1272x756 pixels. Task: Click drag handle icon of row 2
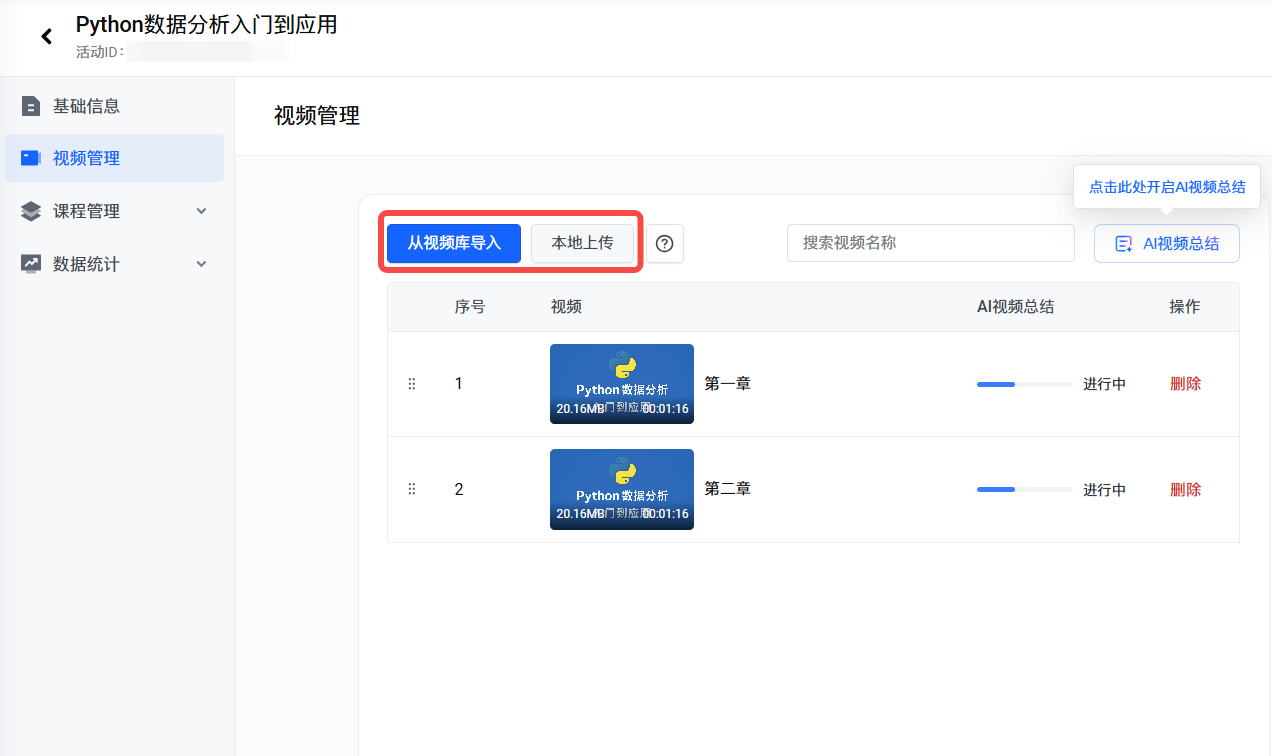coord(411,489)
